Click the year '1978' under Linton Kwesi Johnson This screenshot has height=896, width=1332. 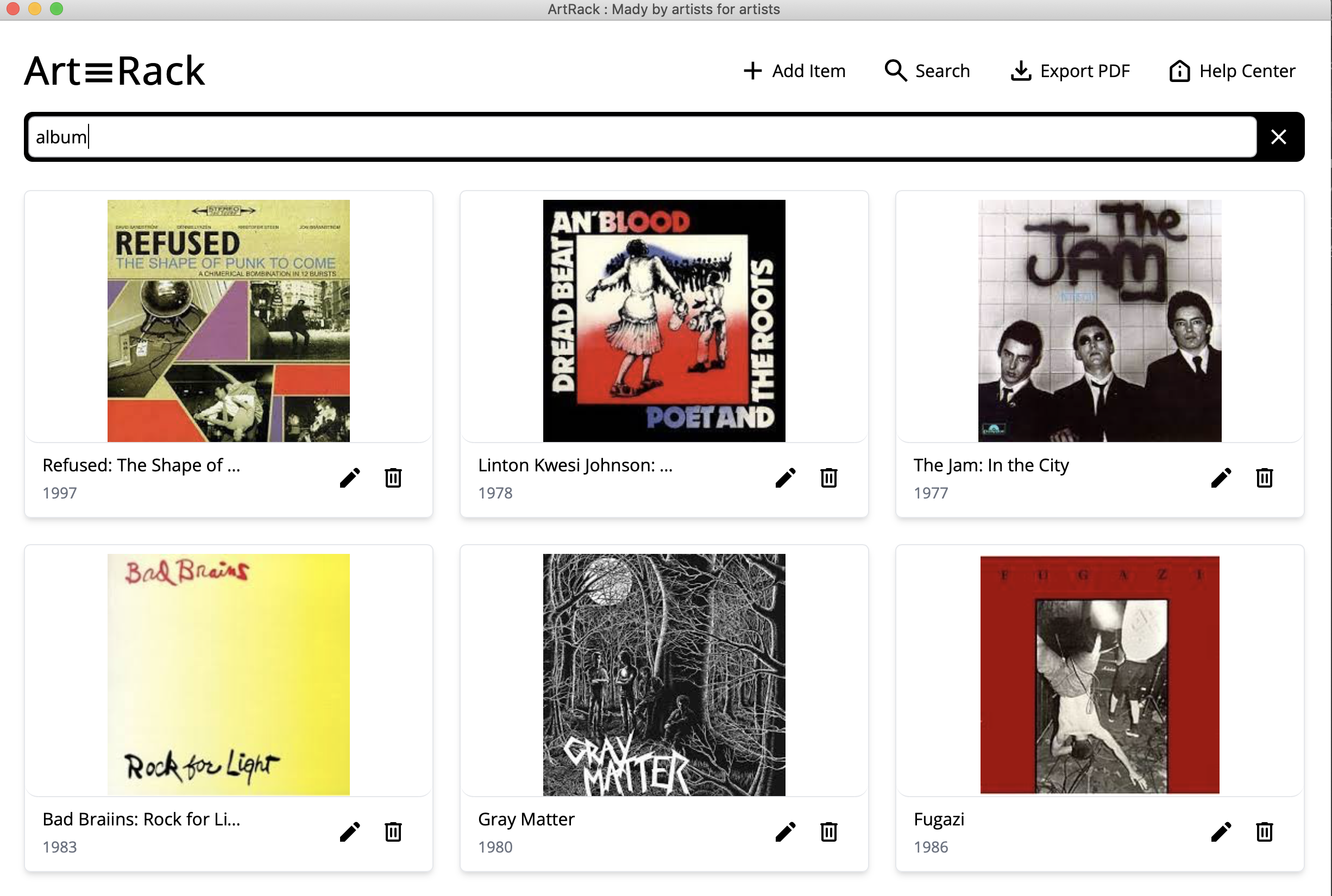tap(495, 493)
